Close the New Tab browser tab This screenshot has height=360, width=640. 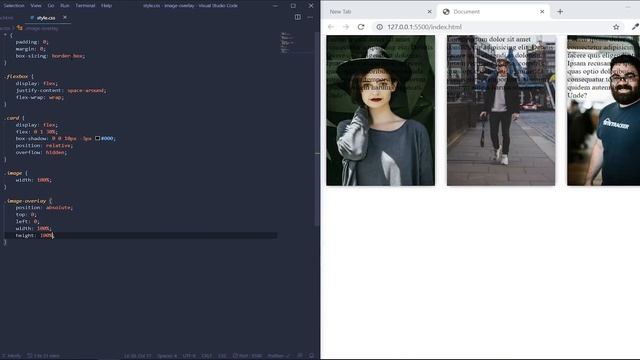[x=429, y=12]
